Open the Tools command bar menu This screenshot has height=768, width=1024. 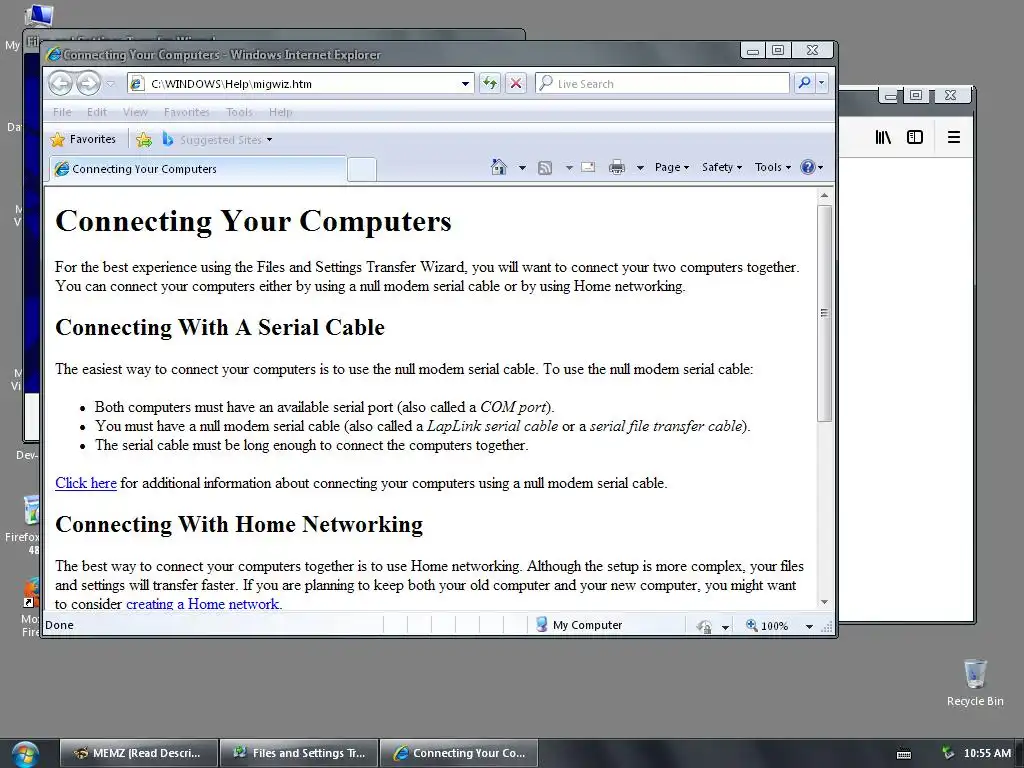(773, 167)
